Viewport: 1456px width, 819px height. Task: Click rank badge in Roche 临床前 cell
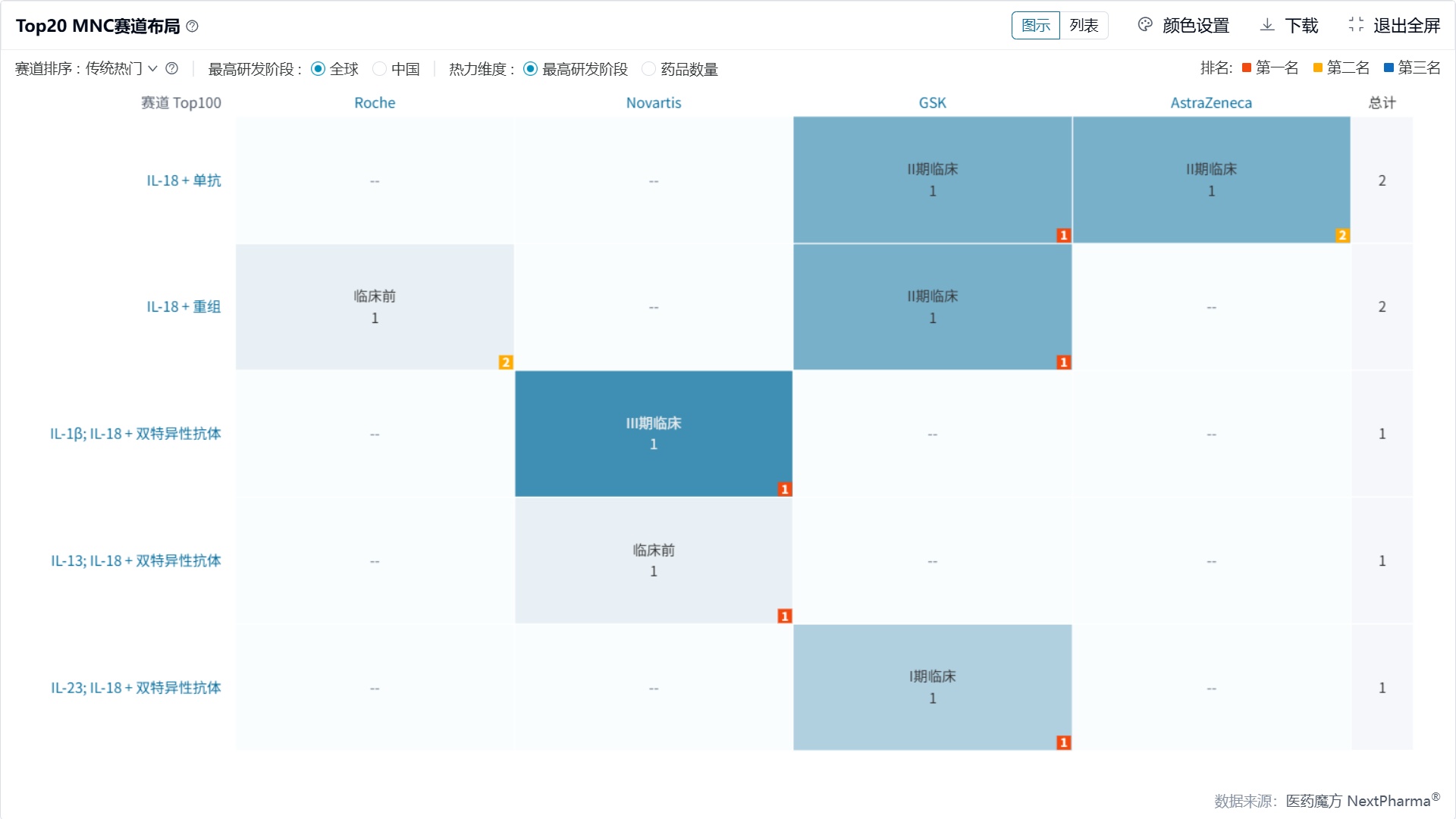506,362
